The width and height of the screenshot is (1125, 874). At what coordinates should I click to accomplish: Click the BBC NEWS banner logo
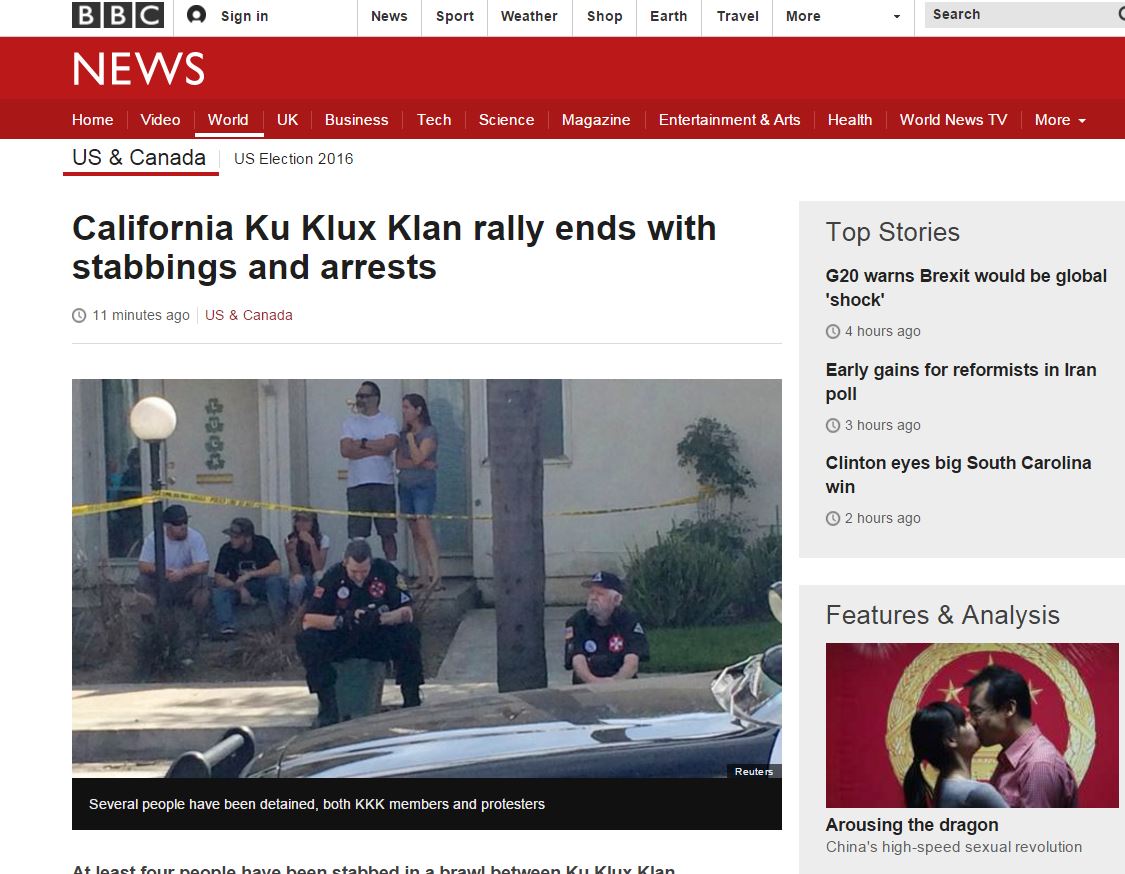coord(138,69)
